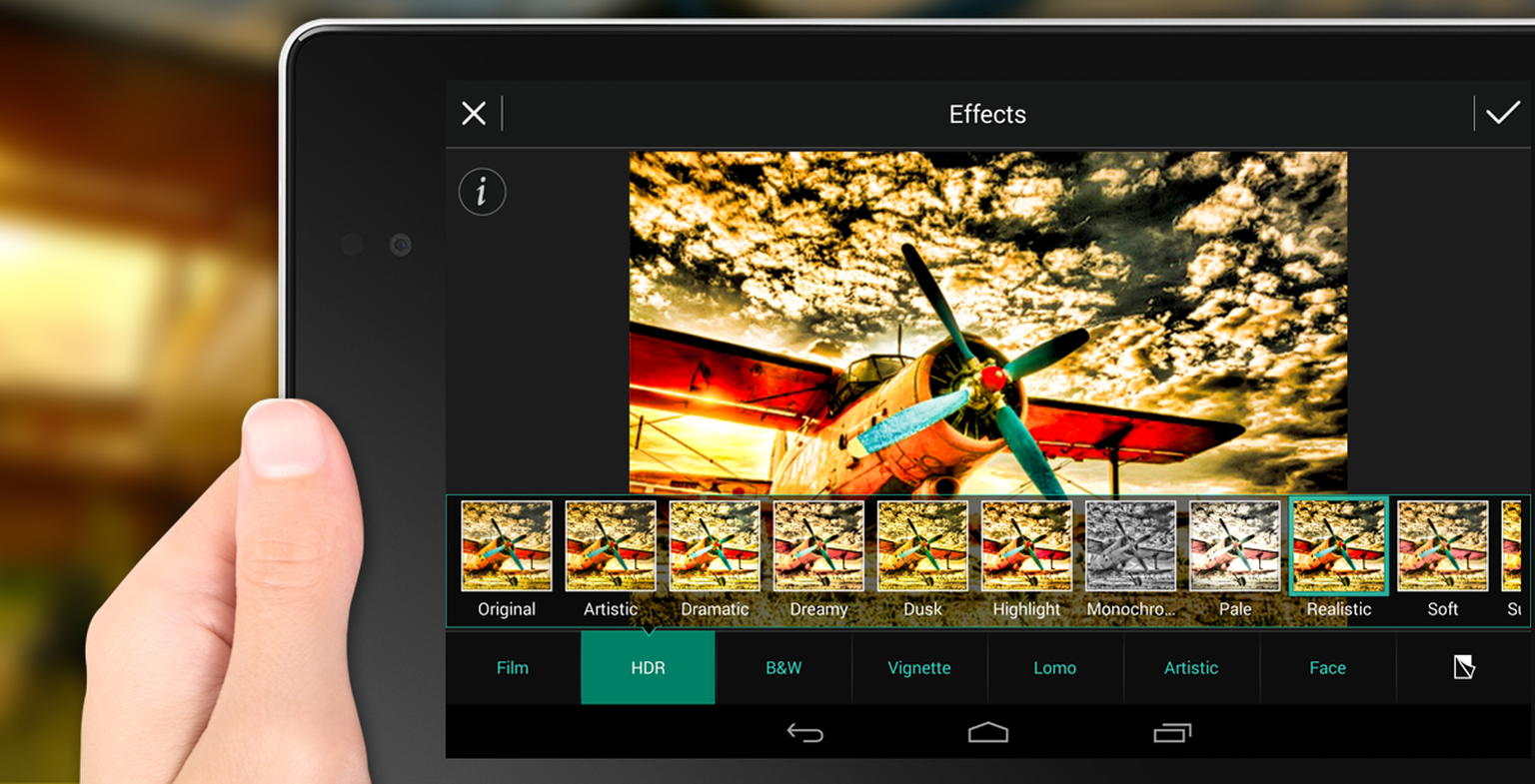This screenshot has width=1535, height=784.
Task: Apply the Artistic HDR preset thumbnail
Action: [611, 546]
